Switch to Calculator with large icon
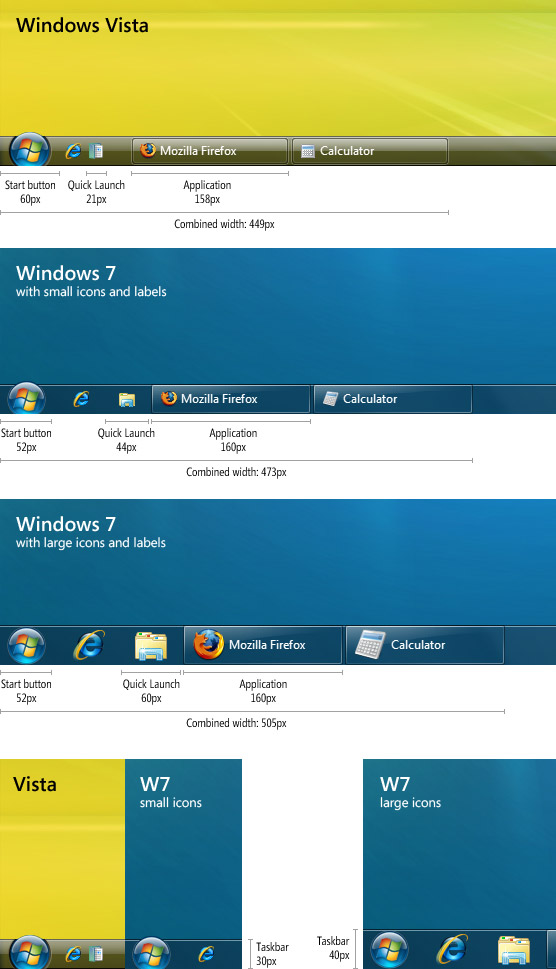Viewport: 556px width, 969px height. coord(425,645)
